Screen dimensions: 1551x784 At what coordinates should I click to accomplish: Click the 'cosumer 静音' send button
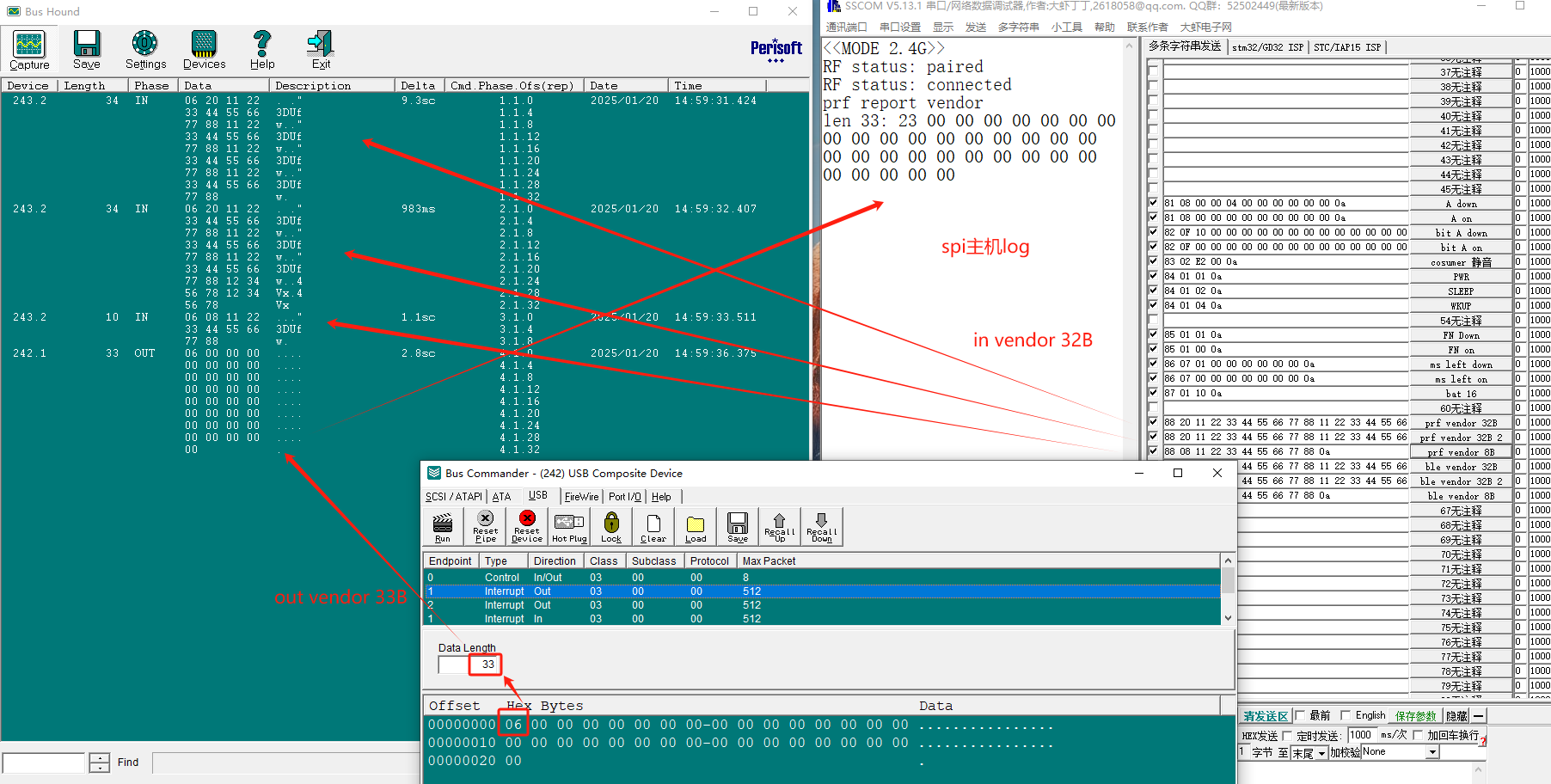(x=1461, y=262)
